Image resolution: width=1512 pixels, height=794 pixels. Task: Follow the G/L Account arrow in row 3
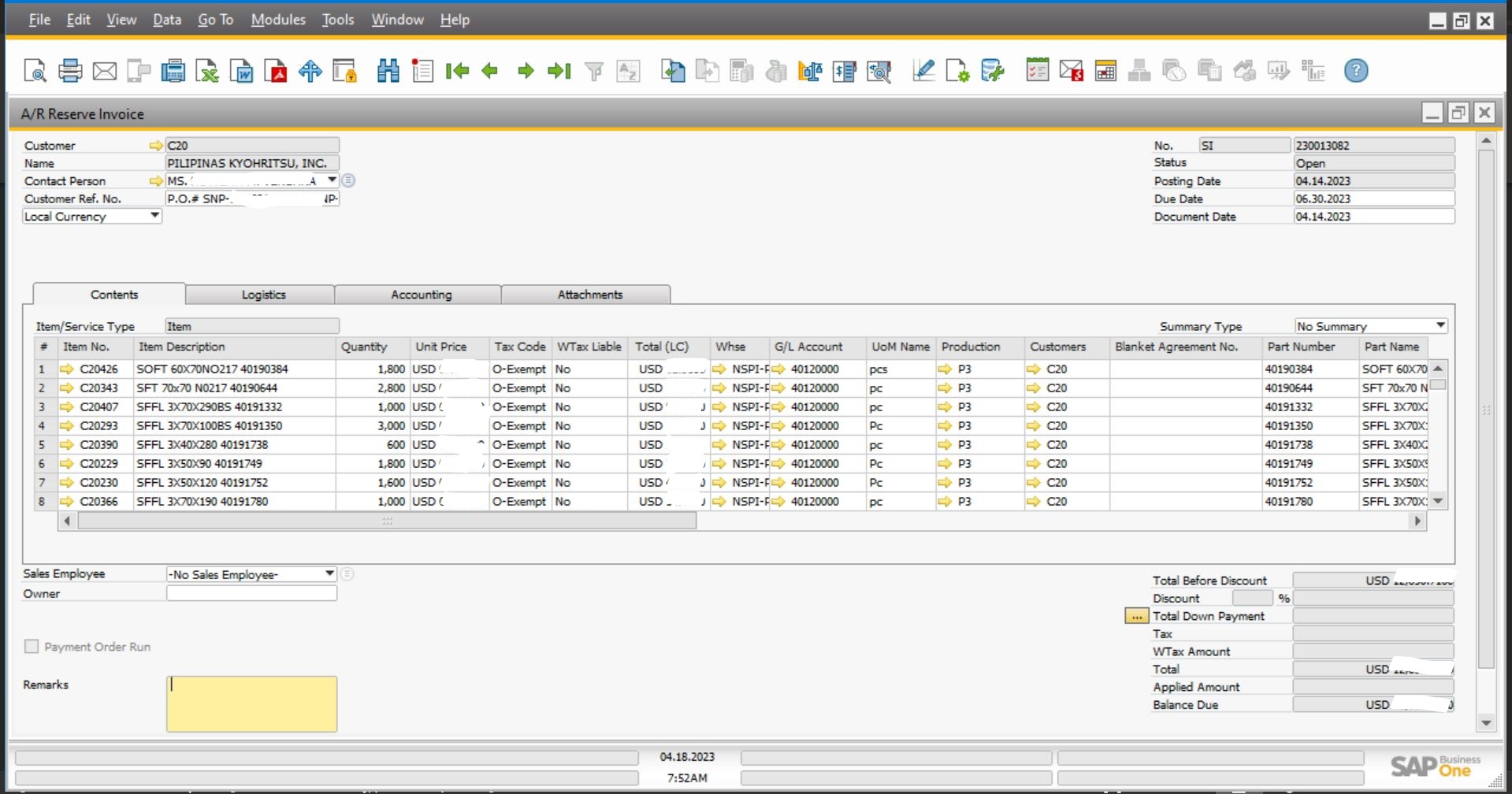tap(778, 406)
